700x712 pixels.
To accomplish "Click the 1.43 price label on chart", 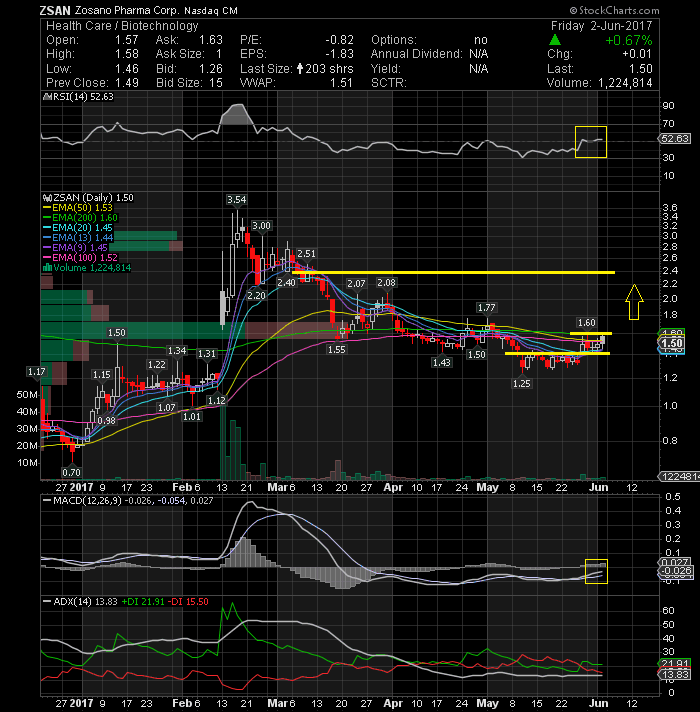I will coord(442,362).
